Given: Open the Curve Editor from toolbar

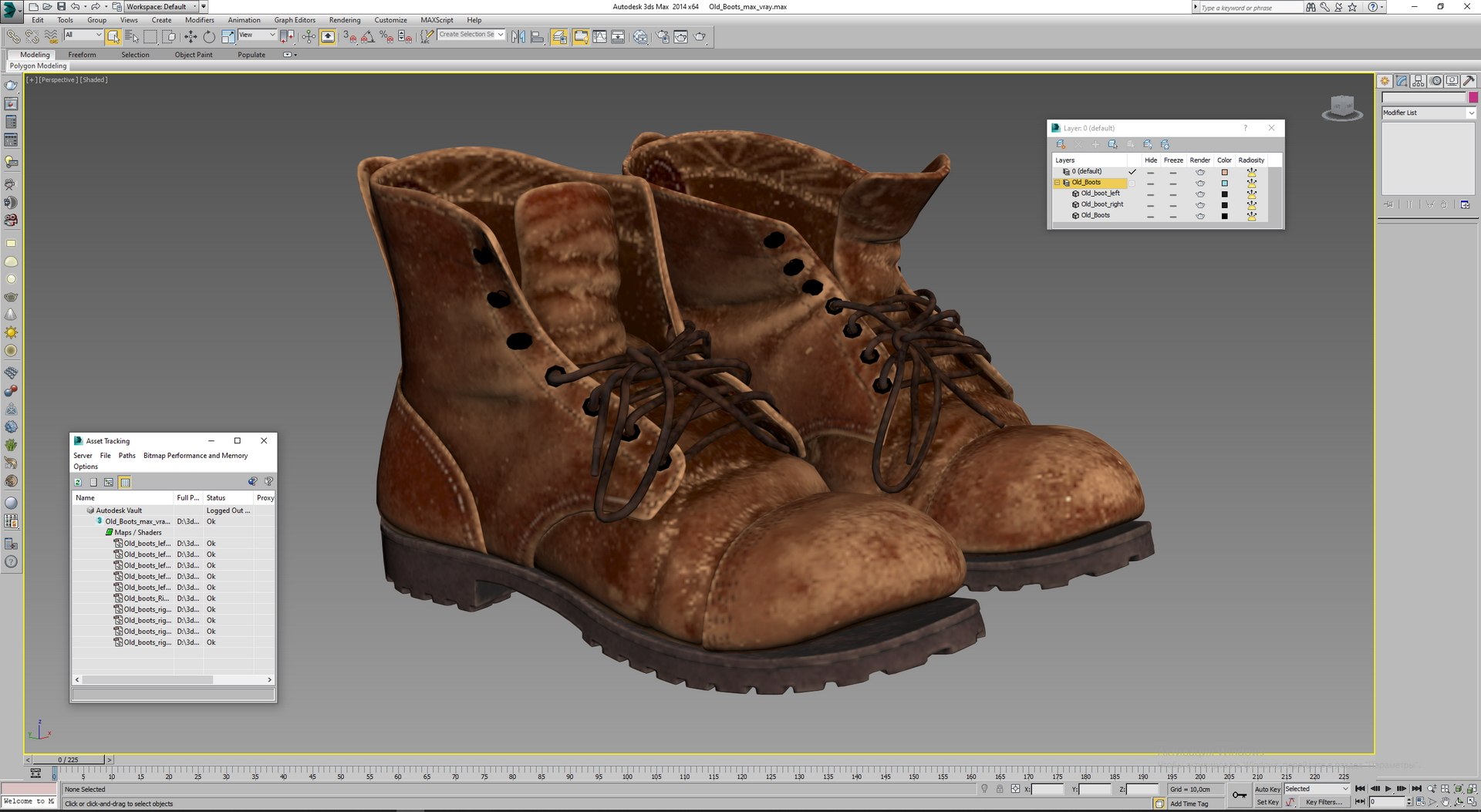Looking at the screenshot, I should click(599, 36).
